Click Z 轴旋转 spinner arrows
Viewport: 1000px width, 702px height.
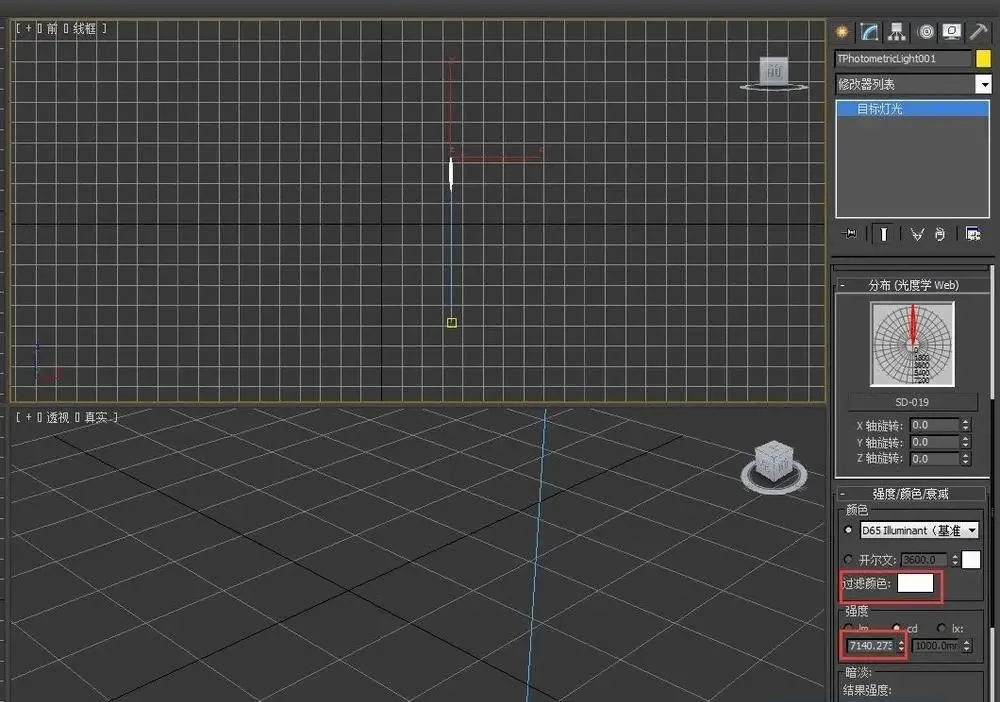(x=966, y=458)
